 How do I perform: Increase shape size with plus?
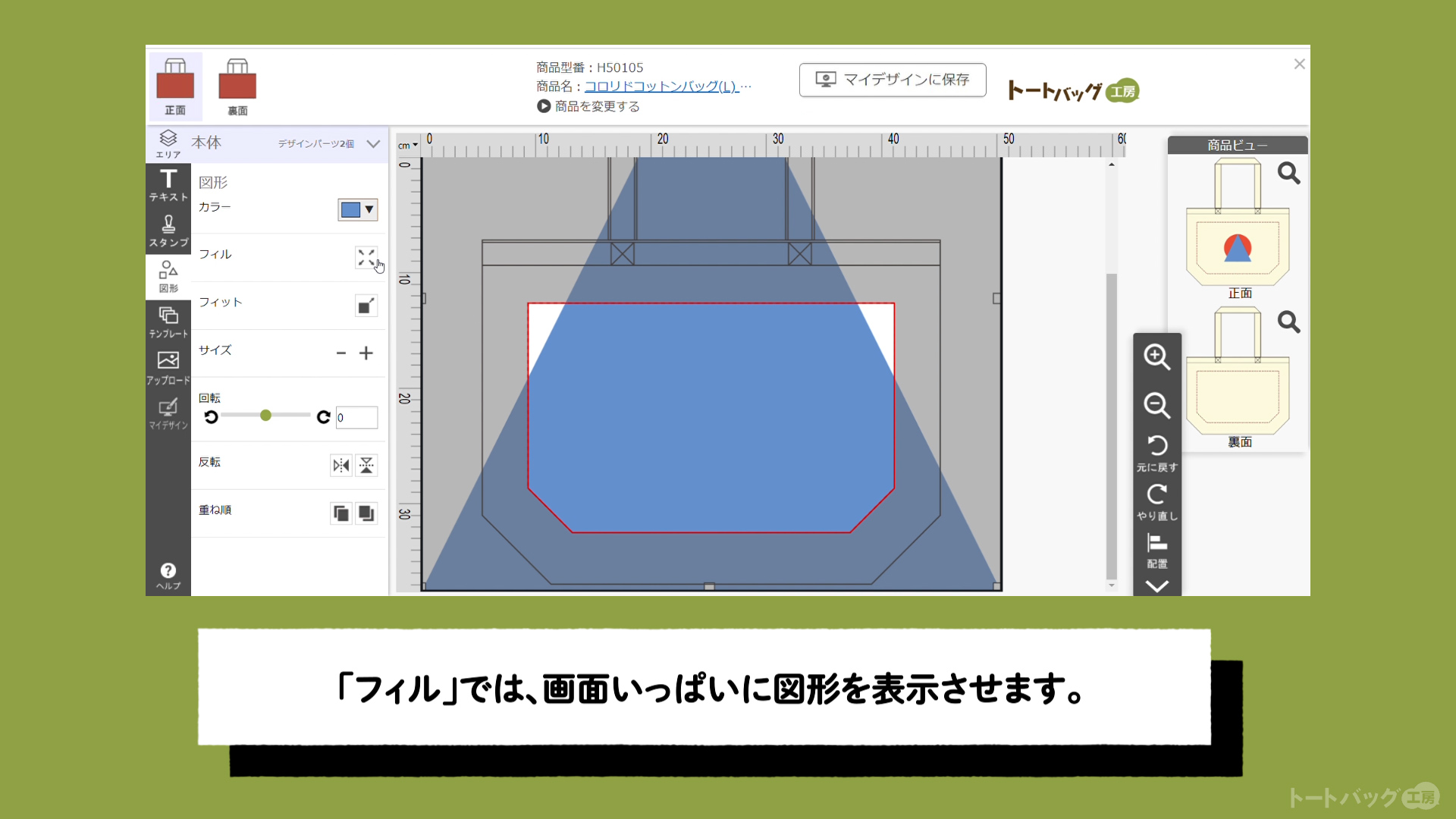click(366, 353)
